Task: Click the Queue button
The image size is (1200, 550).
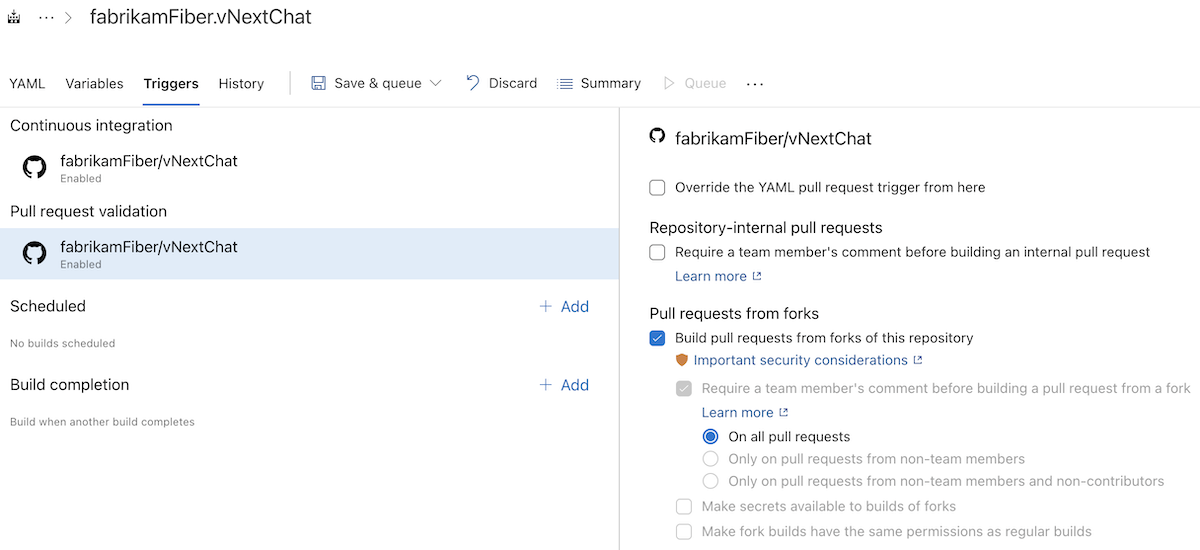Action: point(694,83)
